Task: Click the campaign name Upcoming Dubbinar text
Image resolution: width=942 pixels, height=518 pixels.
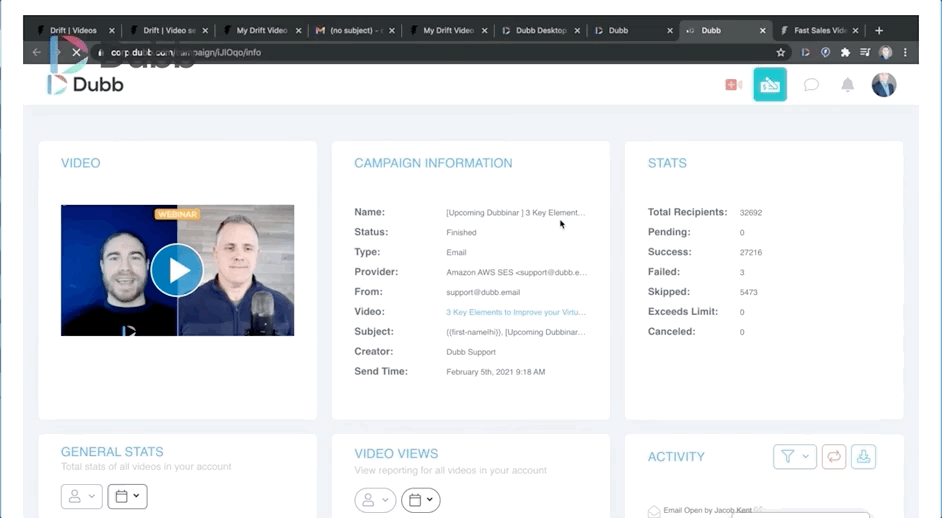Action: [515, 212]
